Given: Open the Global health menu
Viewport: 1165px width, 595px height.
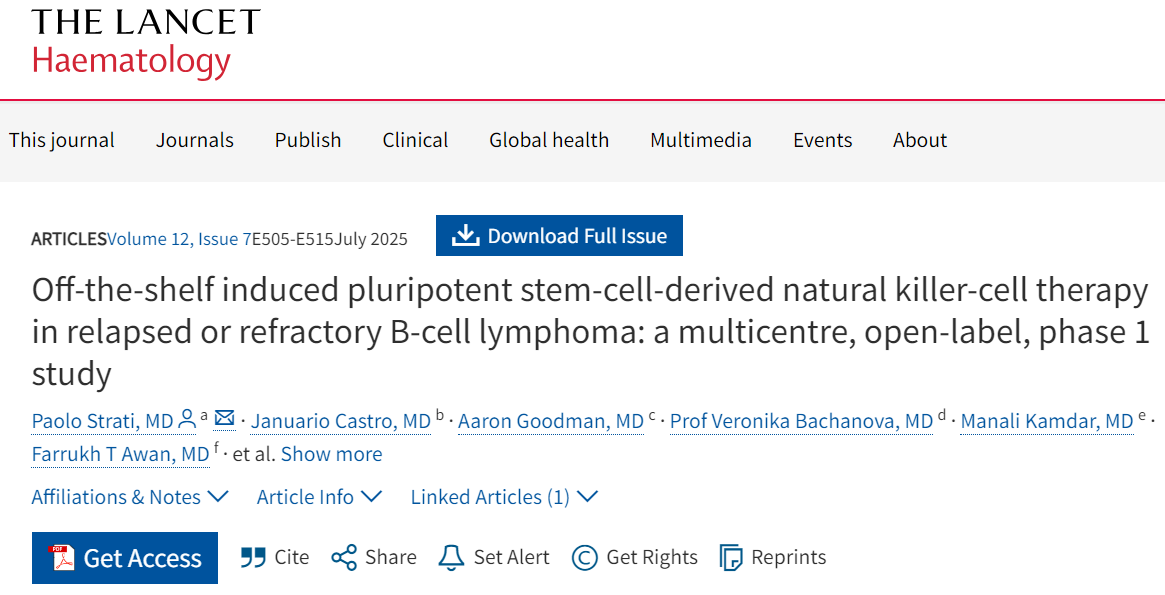Looking at the screenshot, I should [x=549, y=140].
